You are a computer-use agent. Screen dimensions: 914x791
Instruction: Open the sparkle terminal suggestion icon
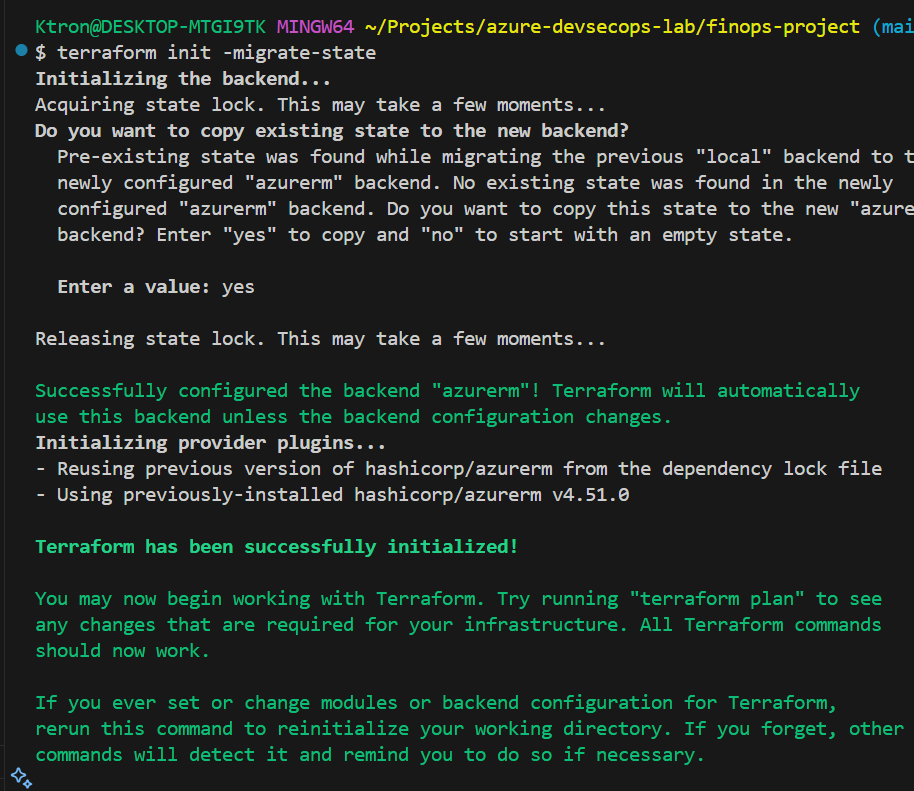pyautogui.click(x=19, y=775)
